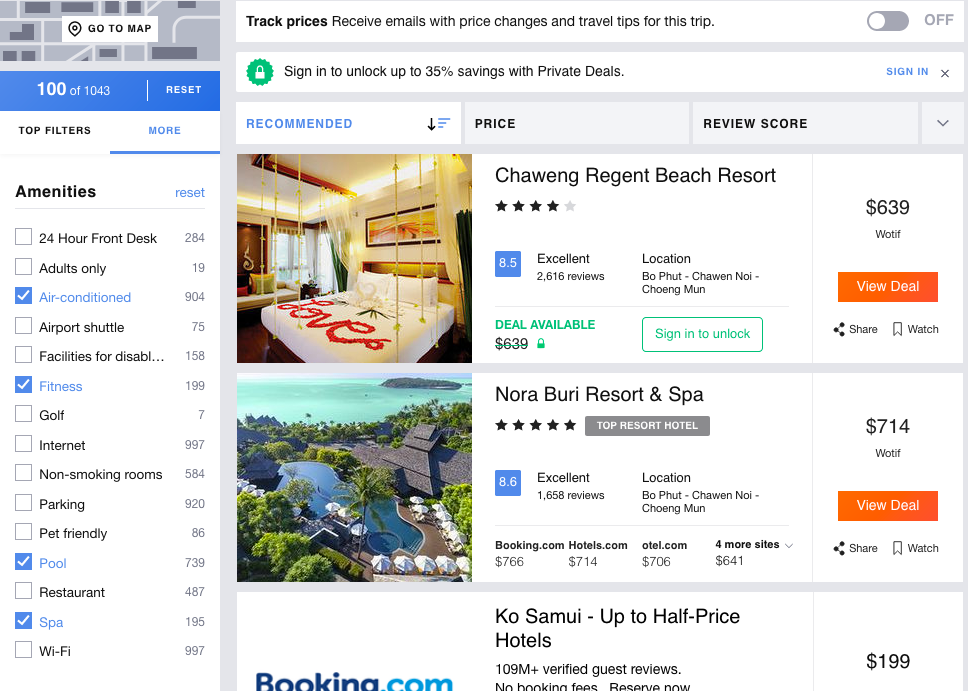Enable the Golf amenity filter
Viewport: 968px width, 691px height.
(x=24, y=415)
